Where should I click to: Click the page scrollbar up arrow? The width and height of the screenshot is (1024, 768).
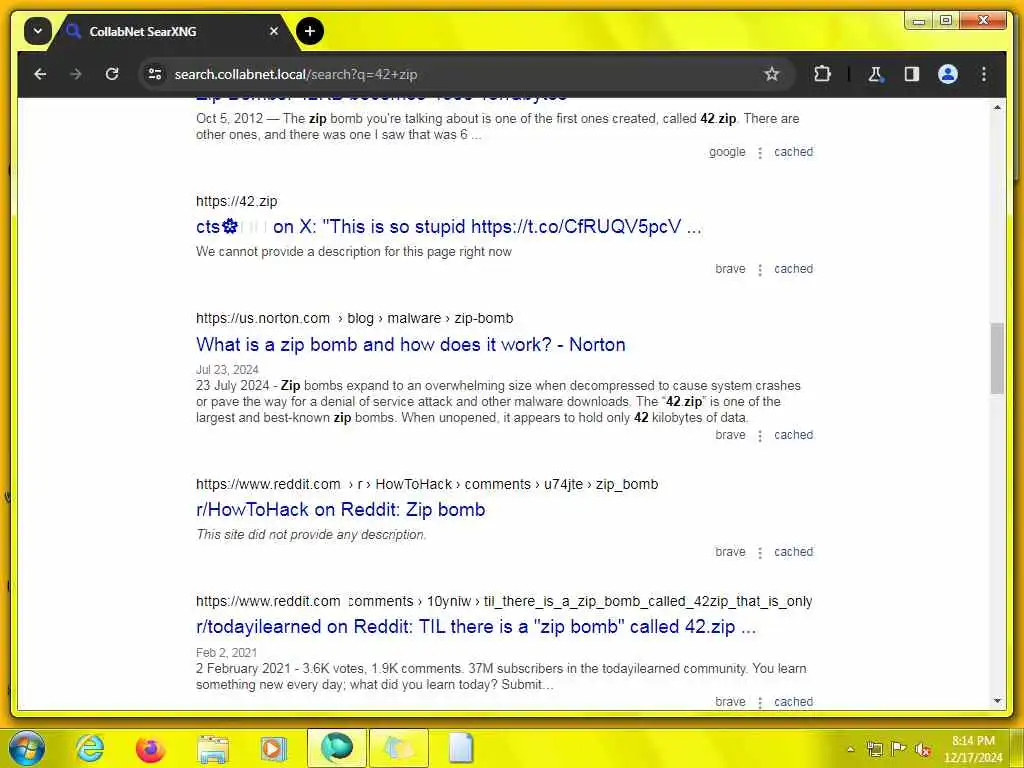point(997,106)
